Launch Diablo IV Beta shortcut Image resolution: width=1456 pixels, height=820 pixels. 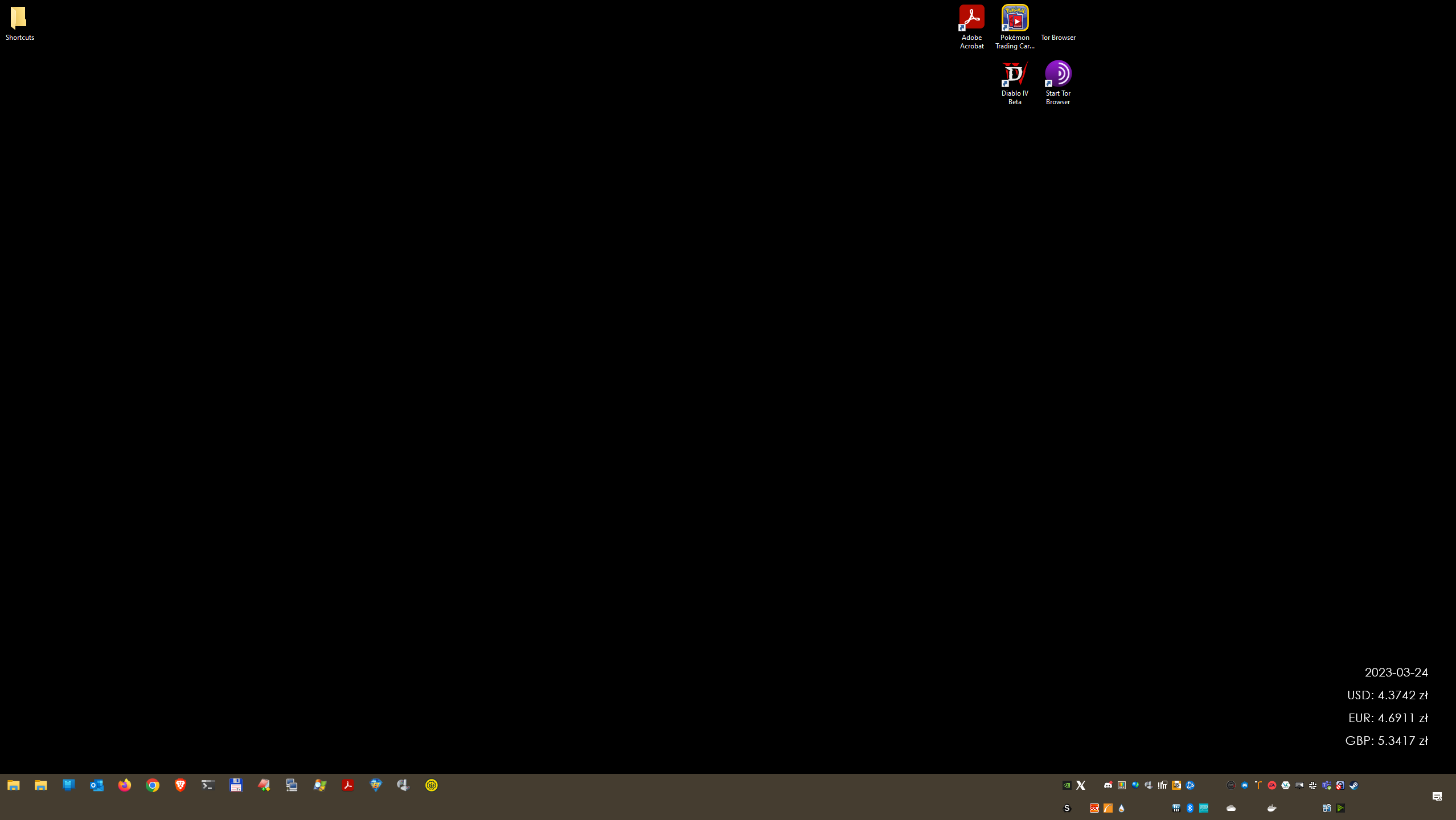(1015, 83)
